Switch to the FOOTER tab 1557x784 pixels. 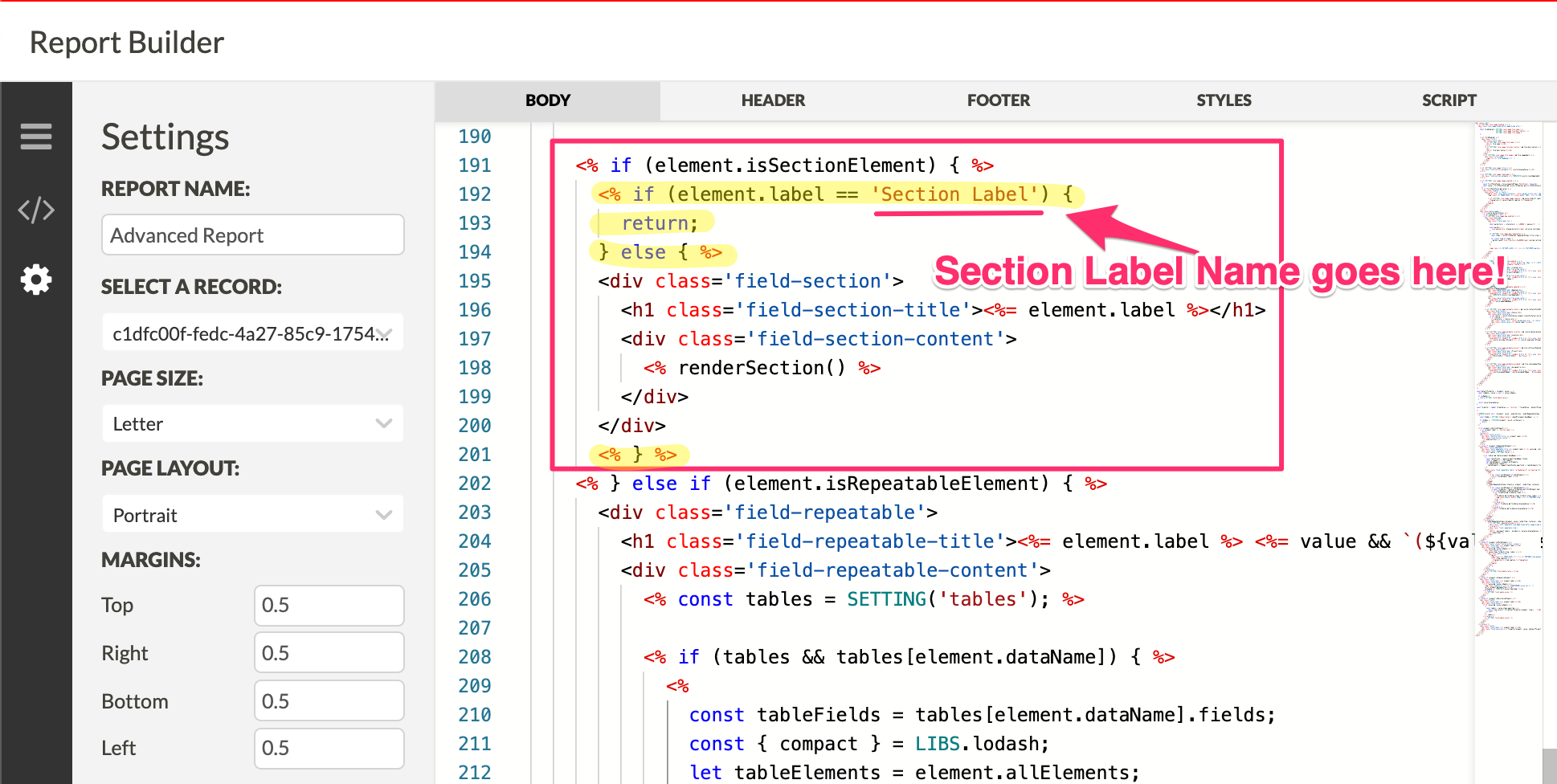coord(999,100)
